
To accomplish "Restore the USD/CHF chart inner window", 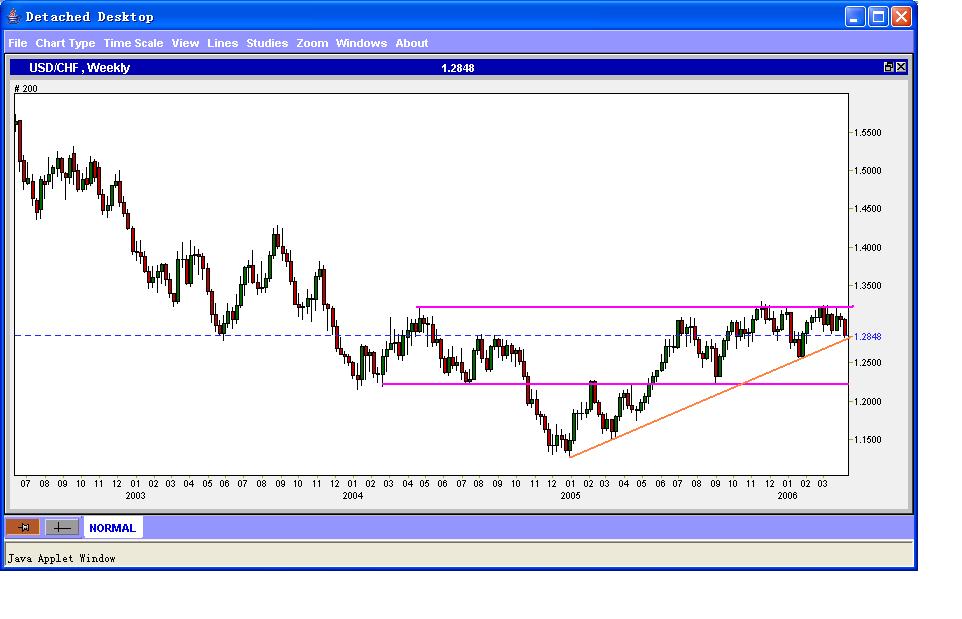I will [x=888, y=67].
